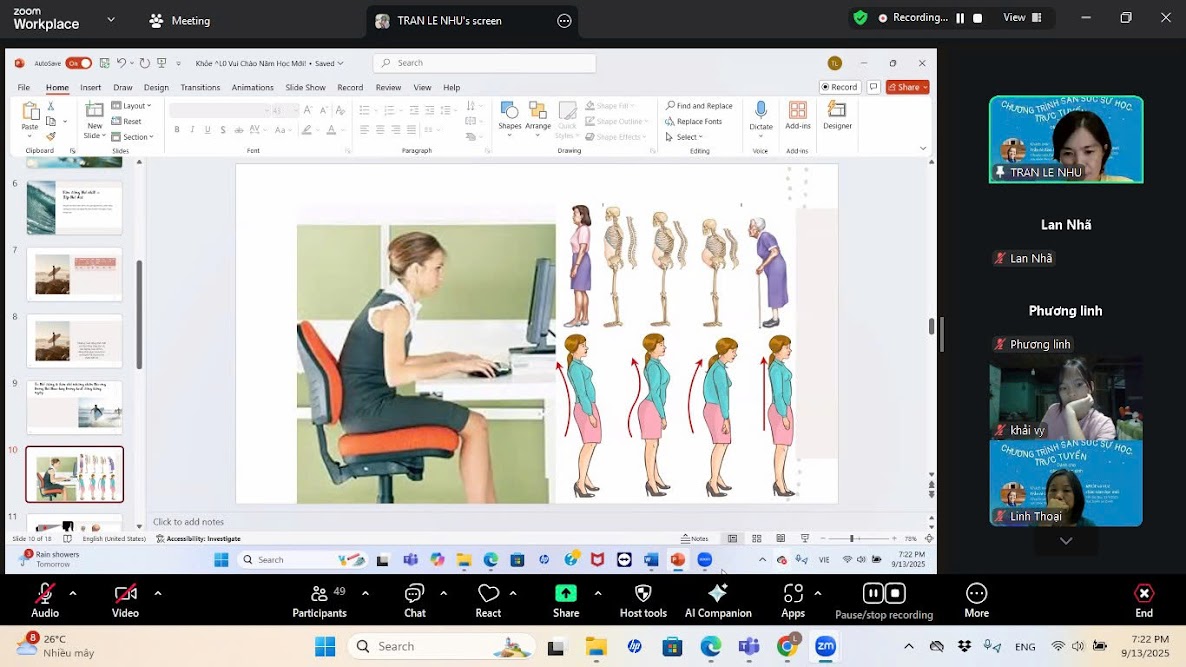Start camera with the Video icon

[125, 594]
